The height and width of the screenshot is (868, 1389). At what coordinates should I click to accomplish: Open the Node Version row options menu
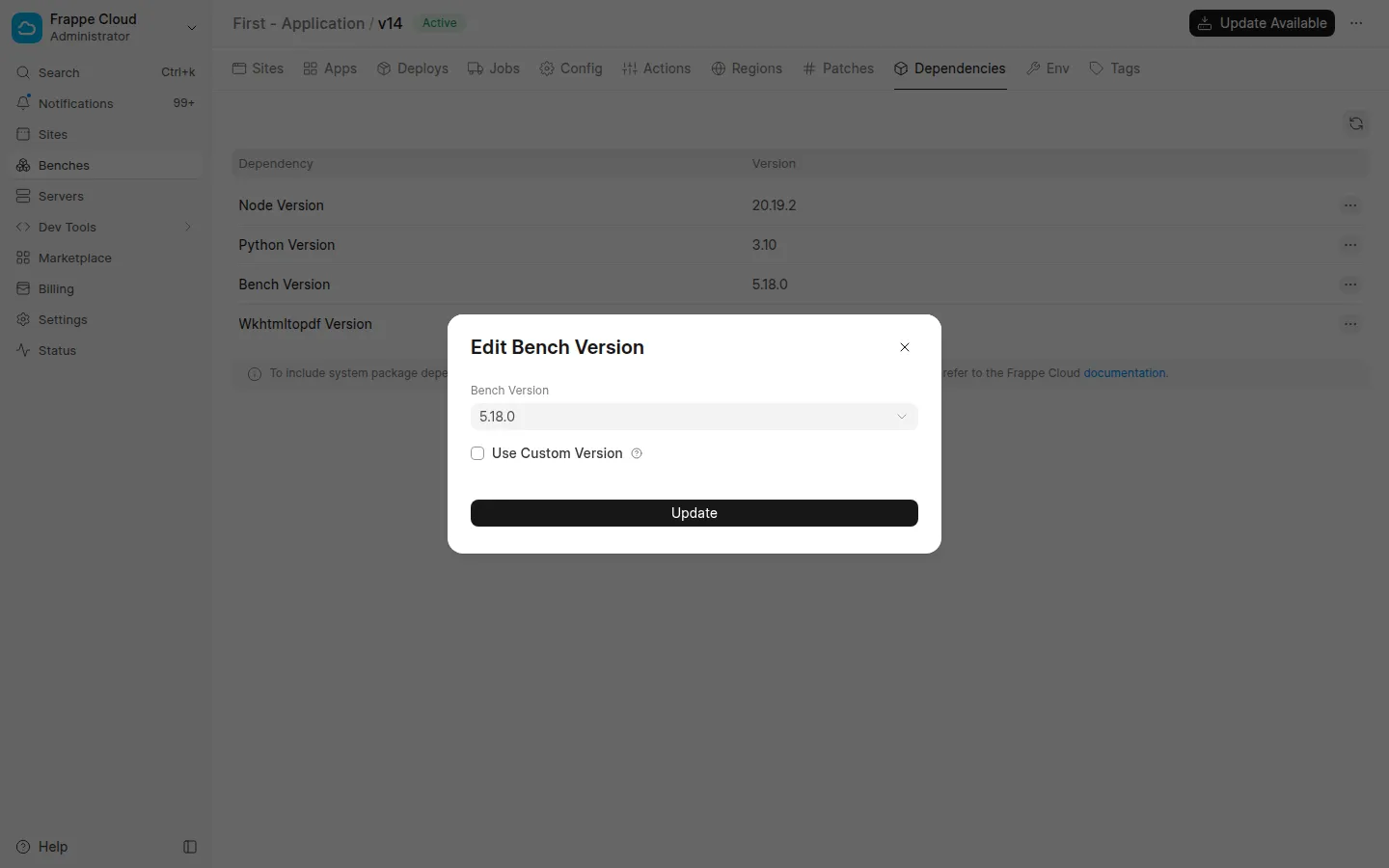coord(1350,205)
